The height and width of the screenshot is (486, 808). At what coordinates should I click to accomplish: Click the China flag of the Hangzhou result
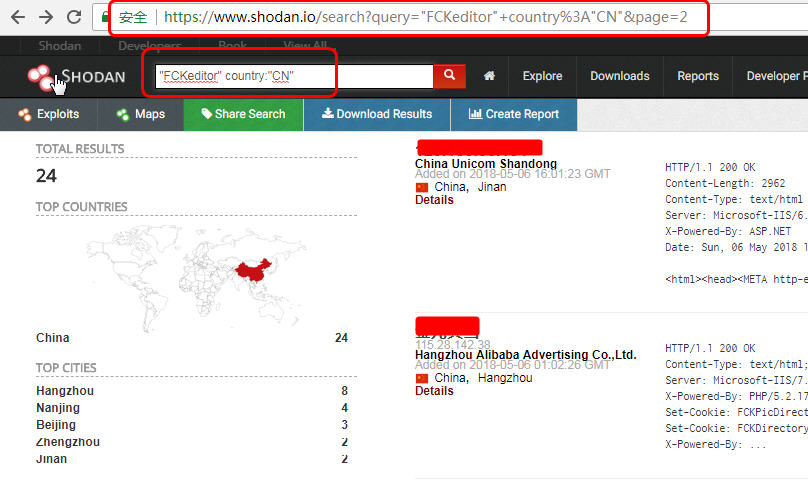click(422, 379)
